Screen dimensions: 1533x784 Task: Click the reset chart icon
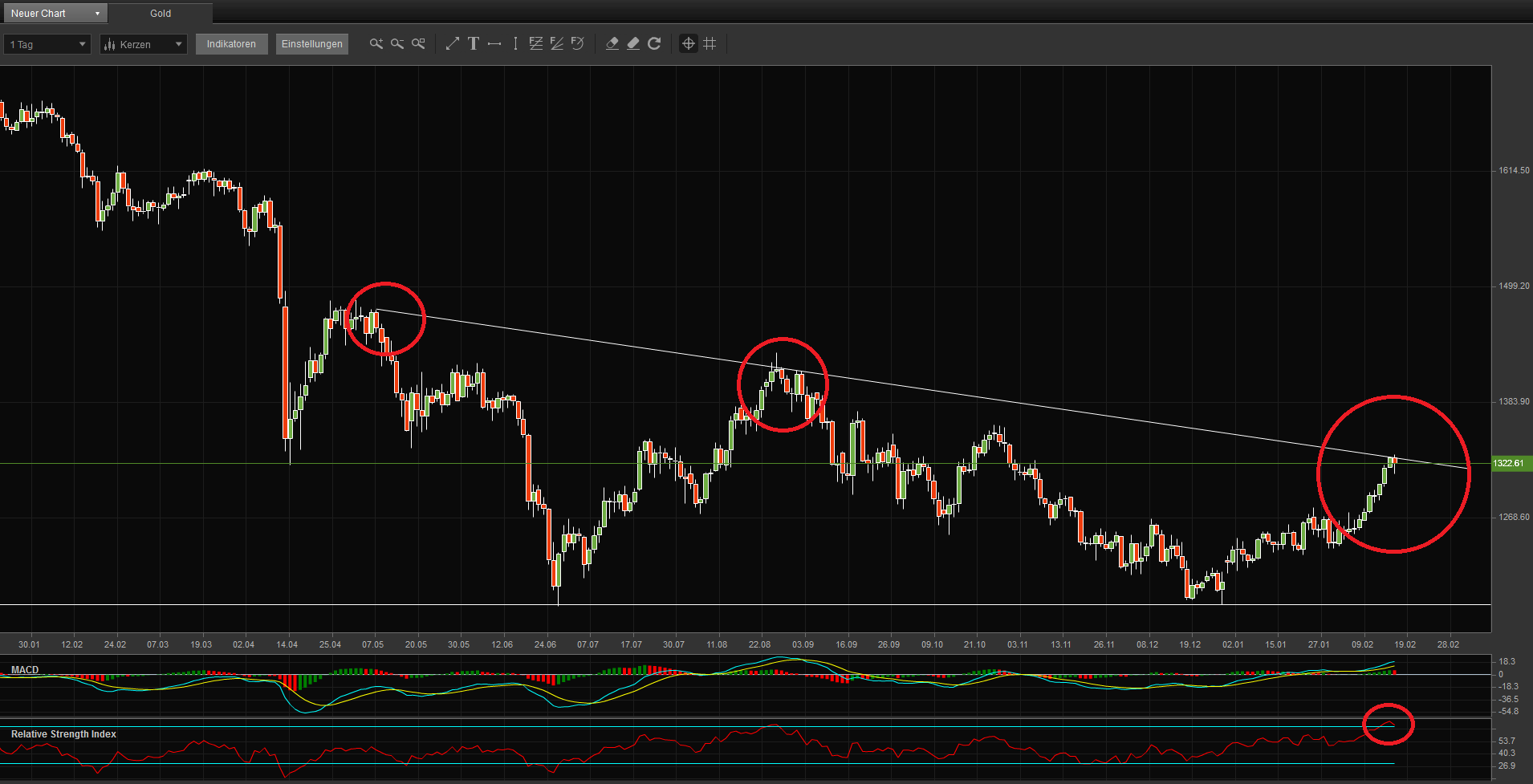[654, 44]
